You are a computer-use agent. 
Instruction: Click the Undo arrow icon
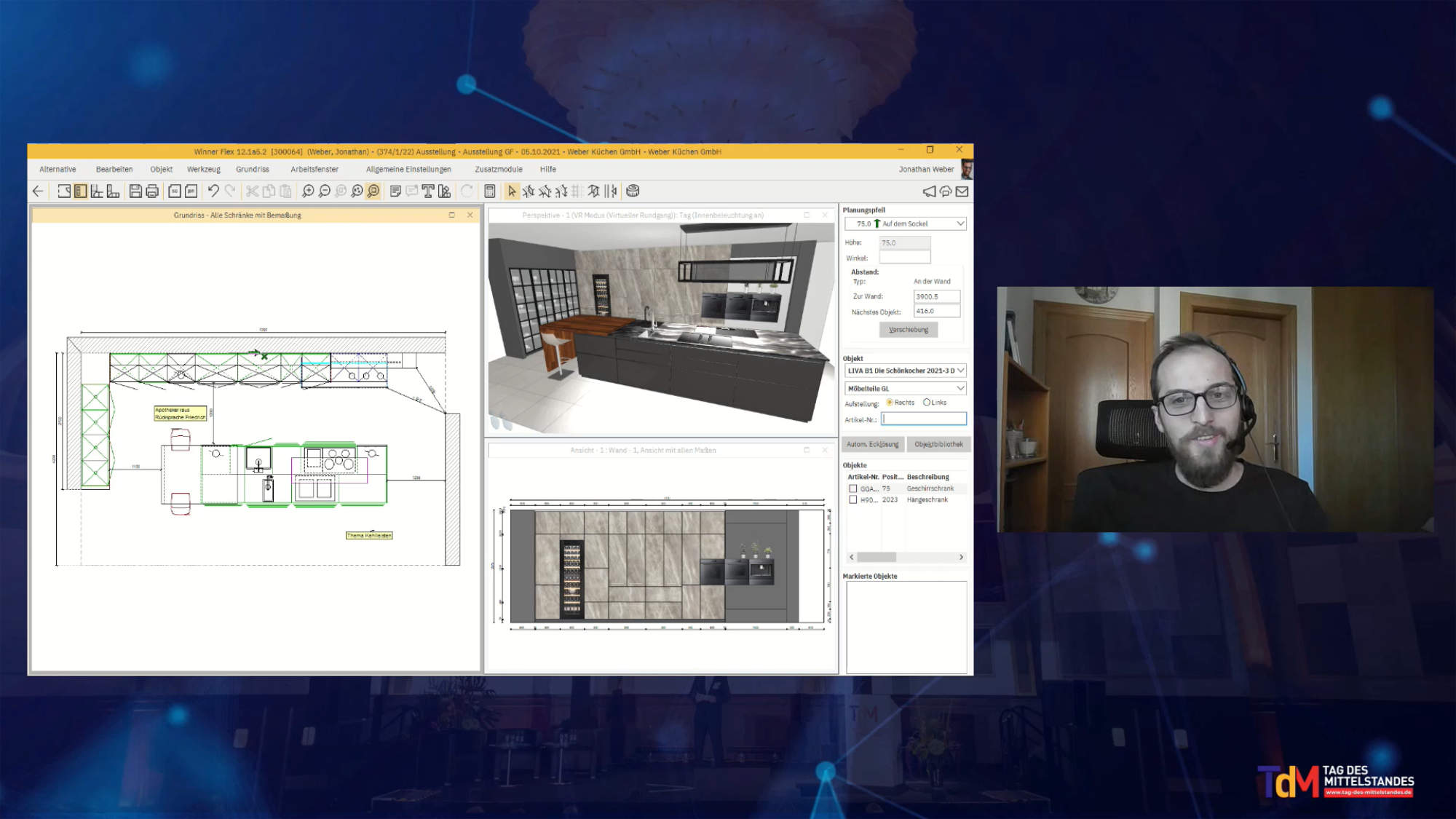click(213, 191)
